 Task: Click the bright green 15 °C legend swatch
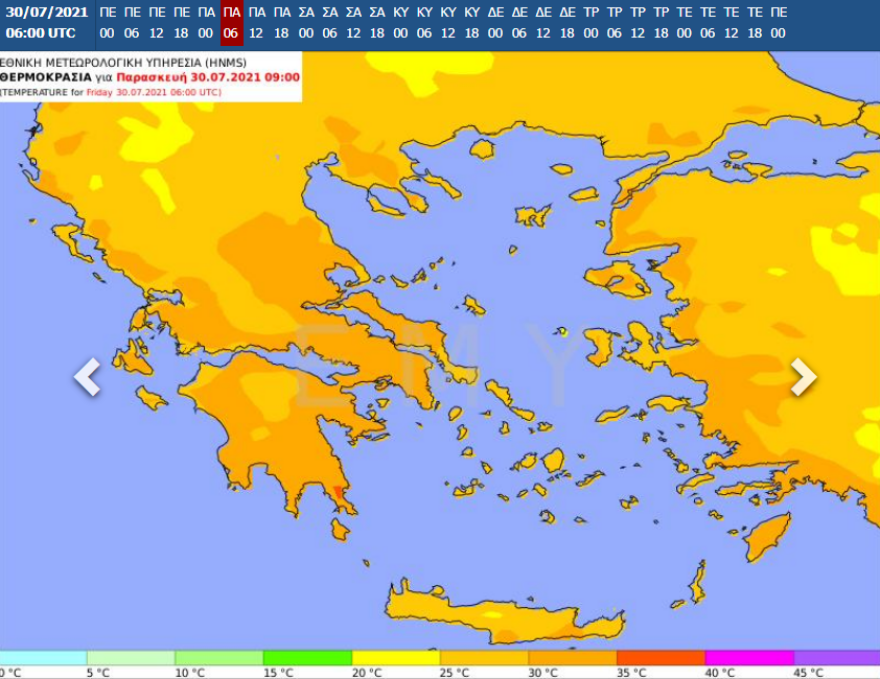(x=307, y=658)
